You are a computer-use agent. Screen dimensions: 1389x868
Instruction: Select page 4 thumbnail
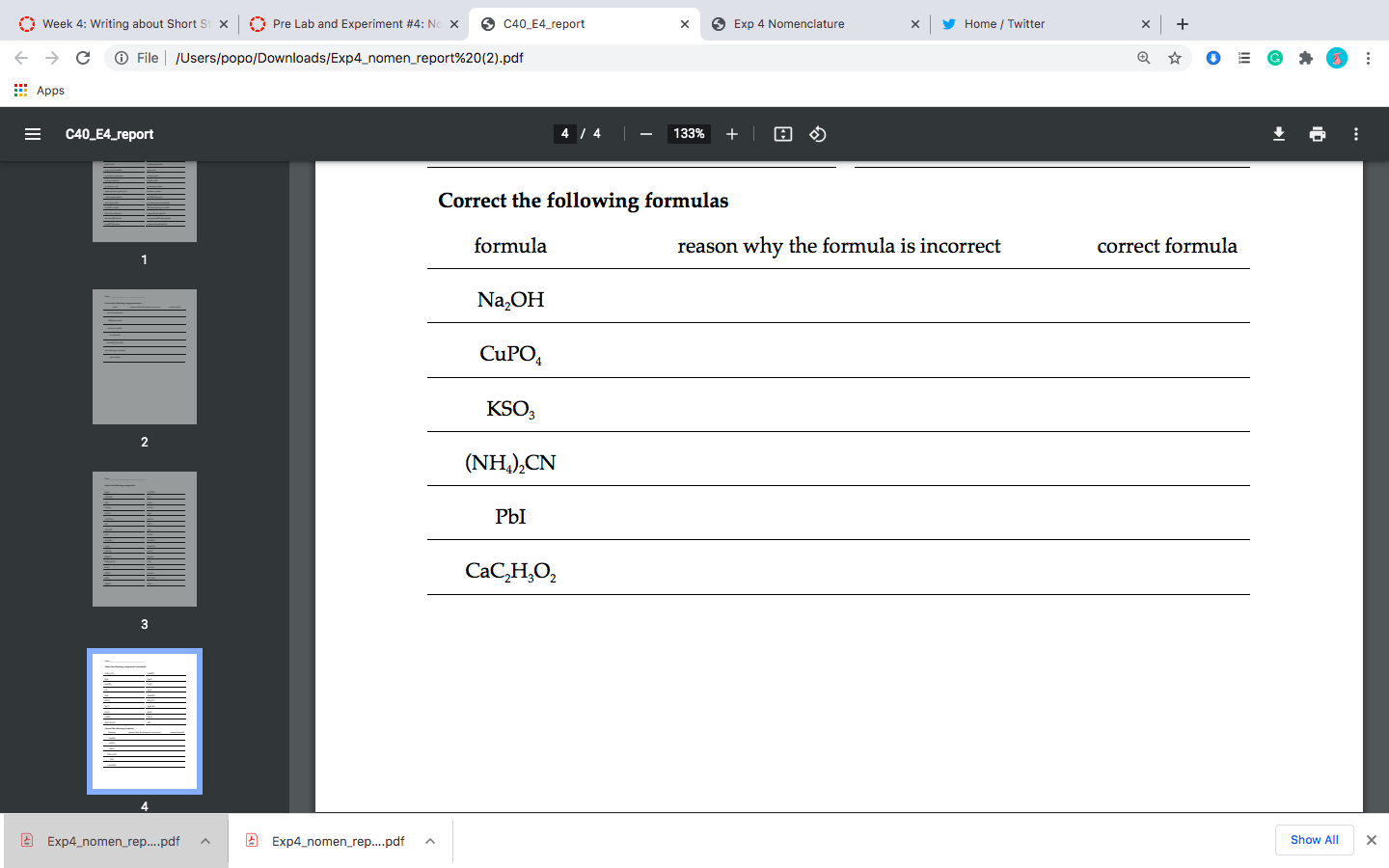point(145,721)
